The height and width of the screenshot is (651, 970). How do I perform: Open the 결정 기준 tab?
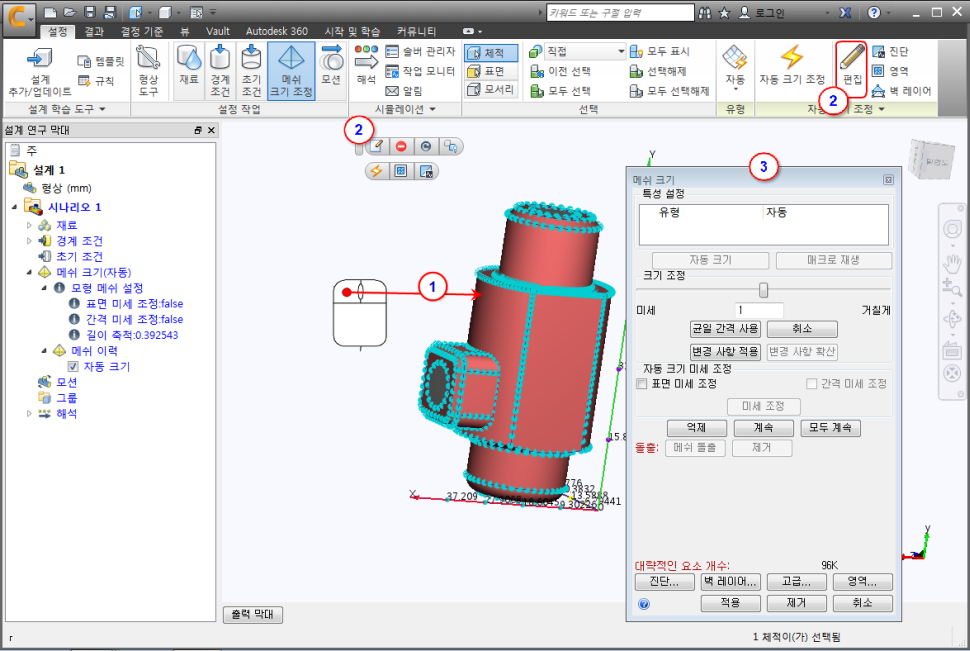[142, 31]
